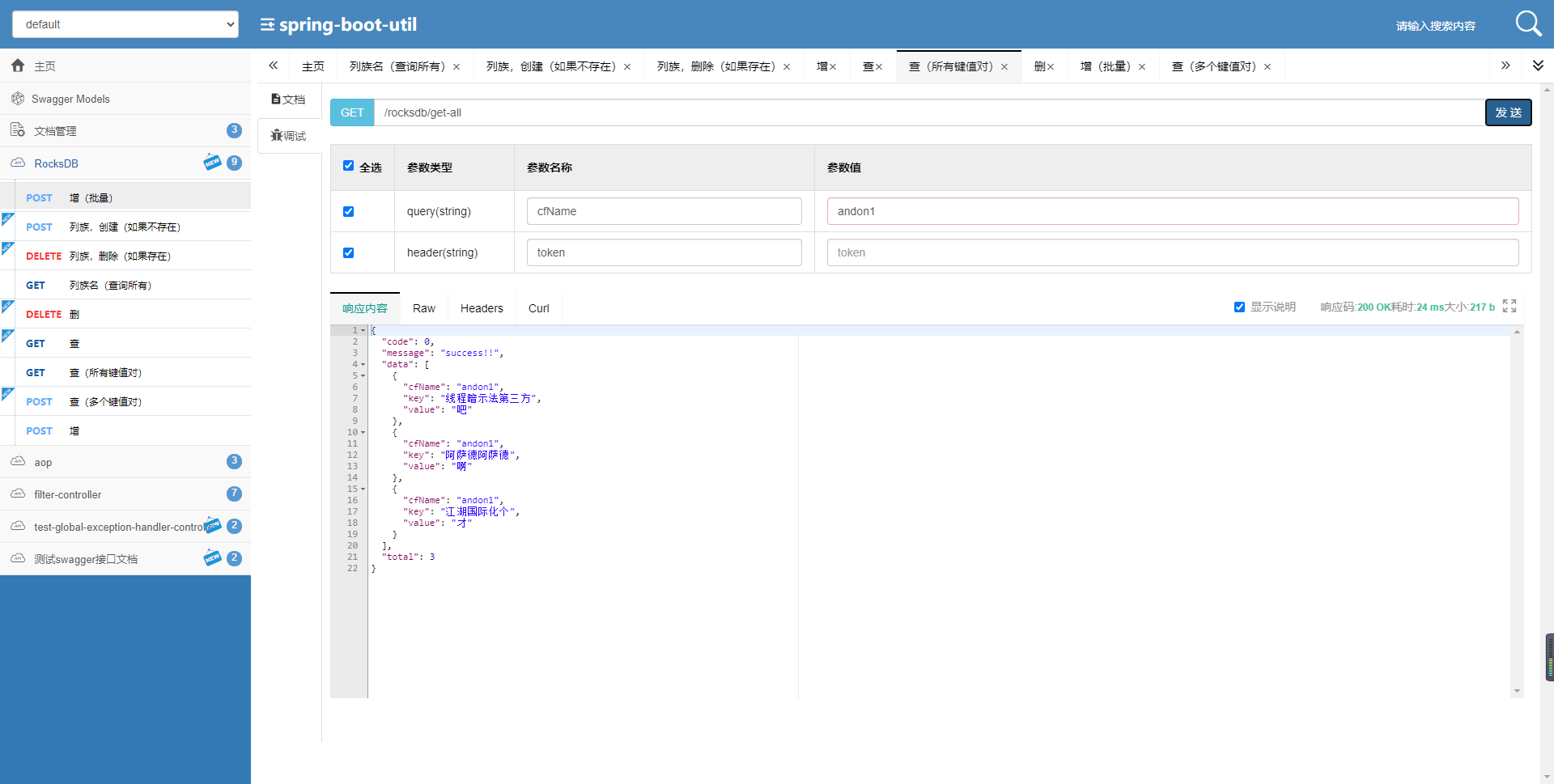Show the Raw response tab
The image size is (1554, 784).
click(424, 308)
